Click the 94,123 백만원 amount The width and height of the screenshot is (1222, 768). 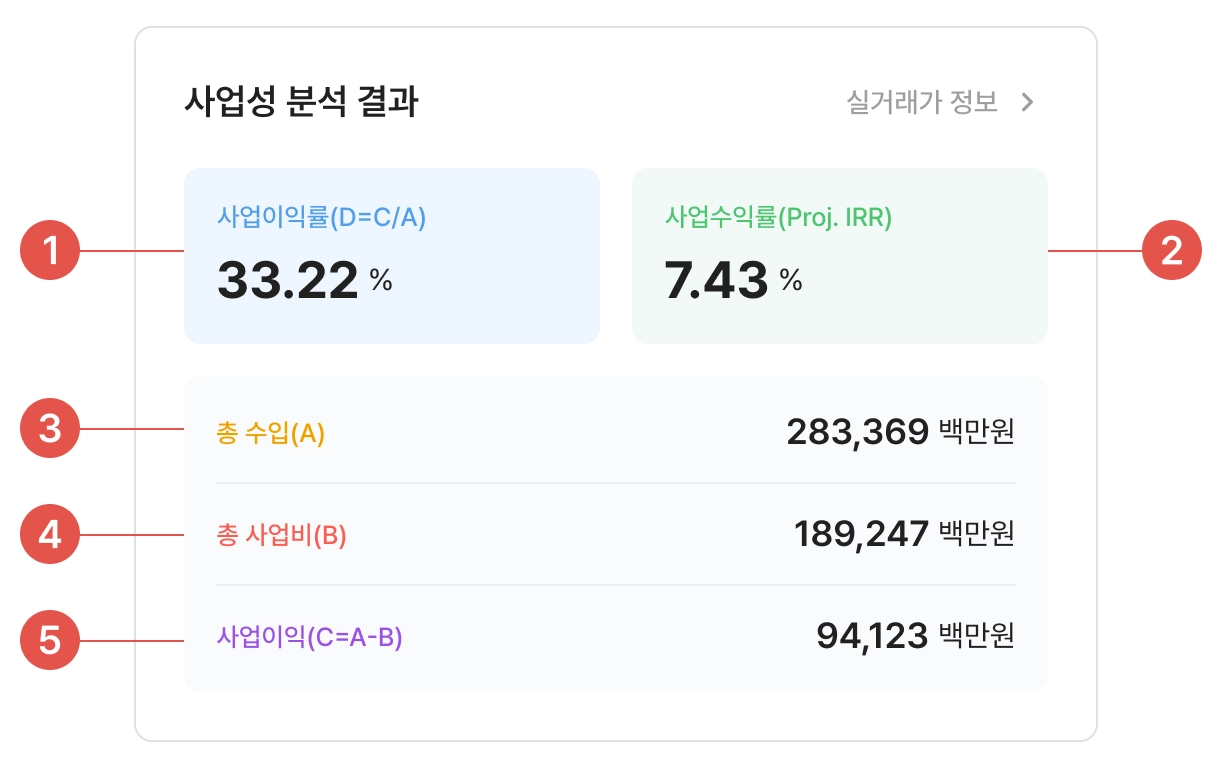click(915, 636)
